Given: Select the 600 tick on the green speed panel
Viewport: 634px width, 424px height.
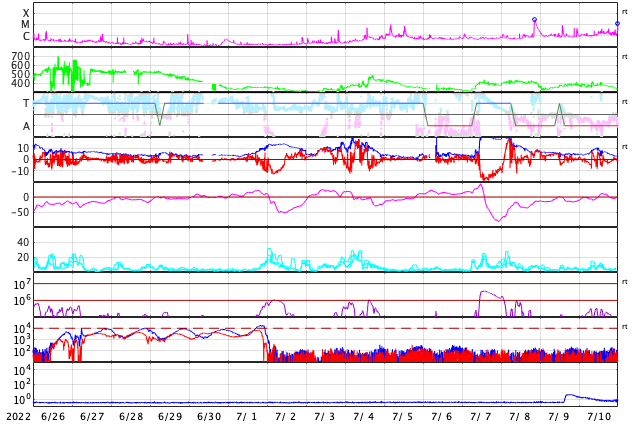Looking at the screenshot, I should click(x=21, y=65).
